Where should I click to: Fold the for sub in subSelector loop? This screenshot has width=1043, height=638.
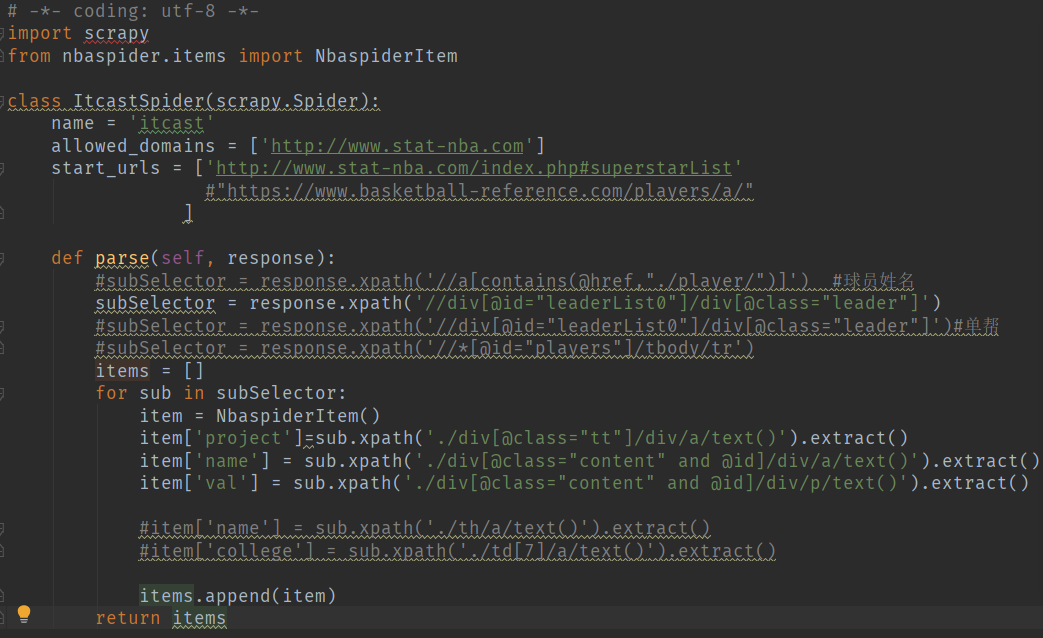3,394
